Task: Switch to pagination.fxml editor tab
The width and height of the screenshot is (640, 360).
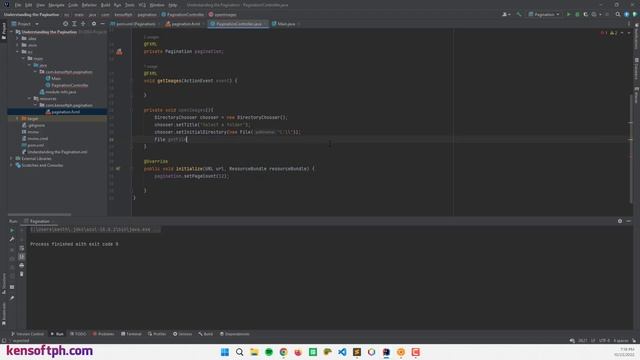Action: click(184, 24)
